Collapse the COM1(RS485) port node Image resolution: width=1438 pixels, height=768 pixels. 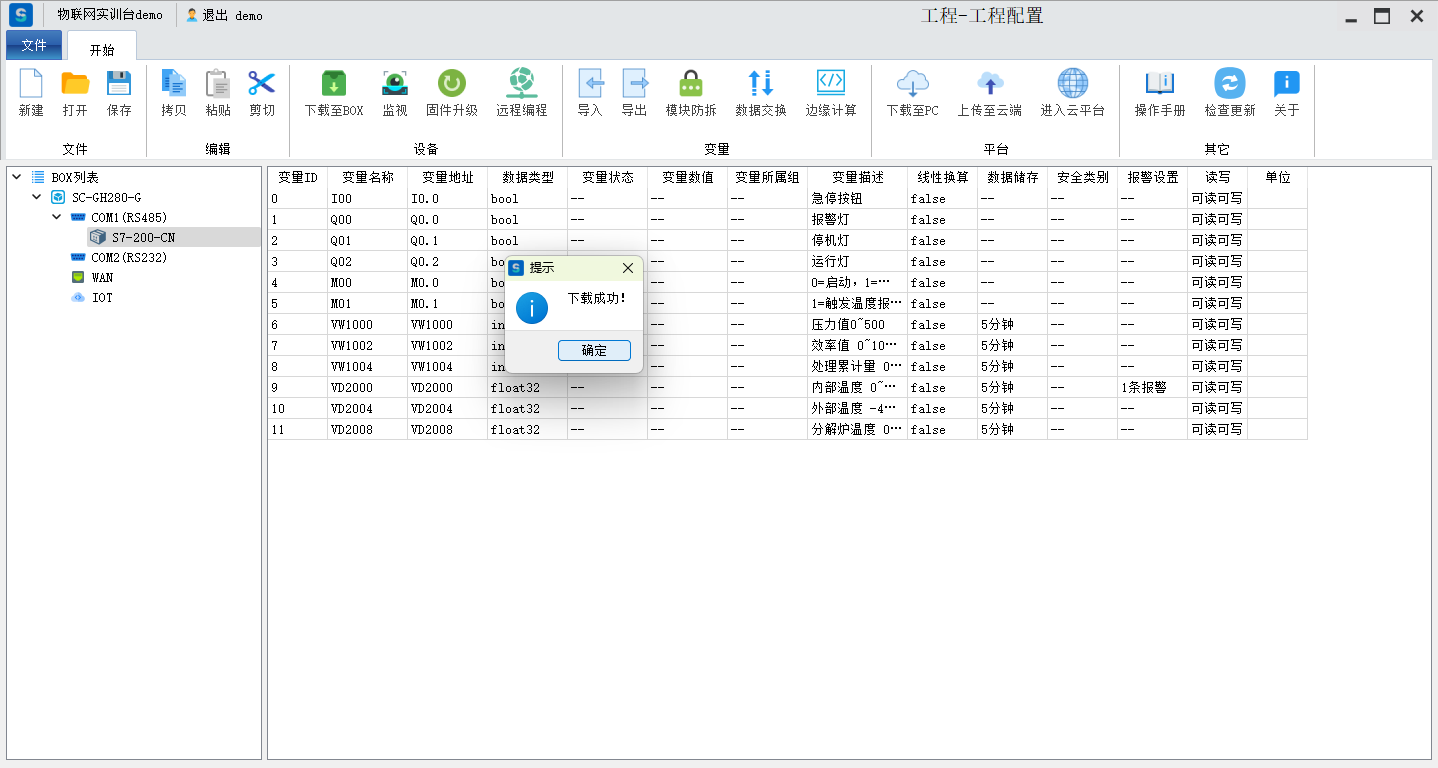(57, 217)
